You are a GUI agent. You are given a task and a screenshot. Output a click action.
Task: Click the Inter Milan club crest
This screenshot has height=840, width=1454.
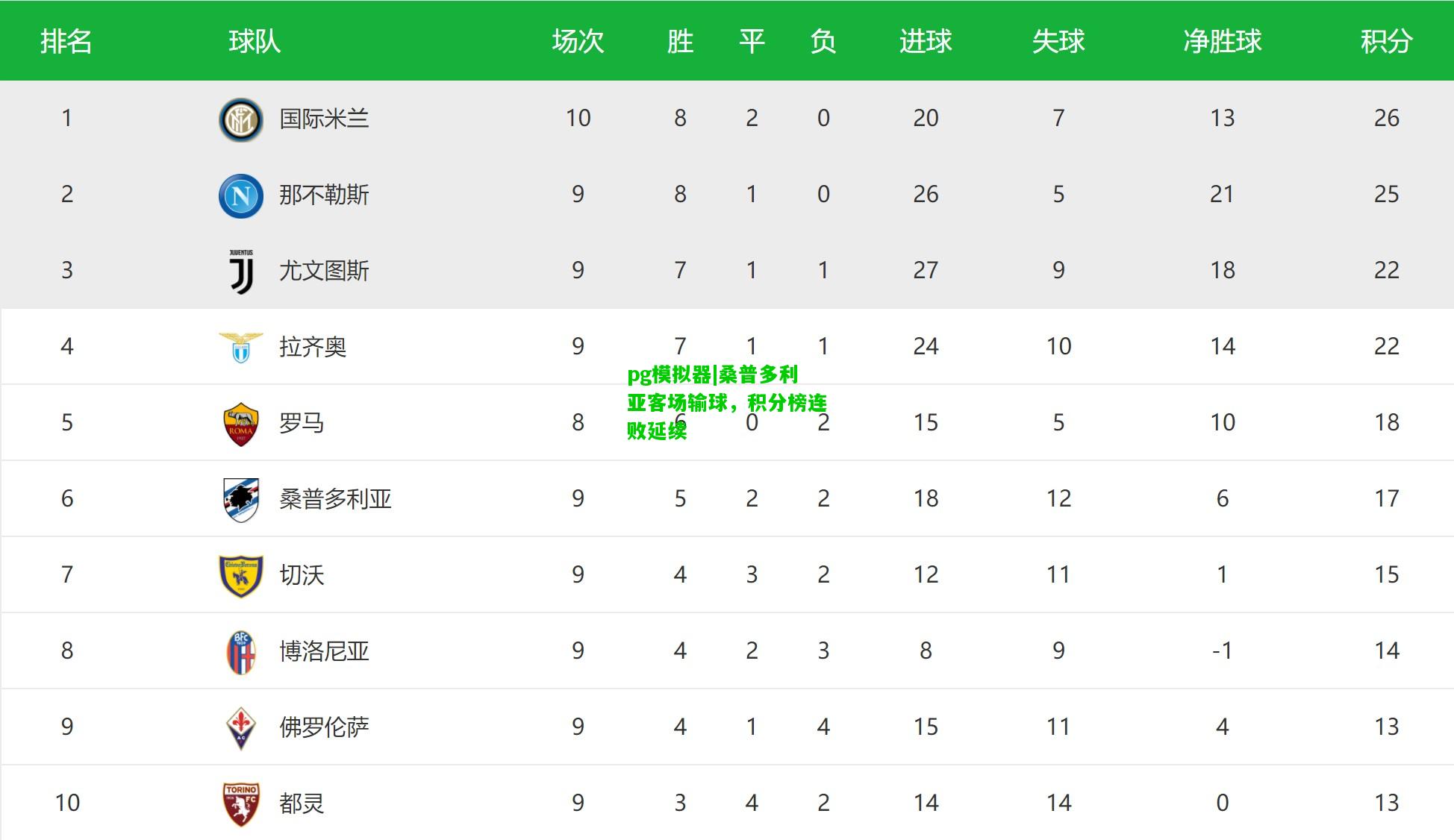(240, 119)
